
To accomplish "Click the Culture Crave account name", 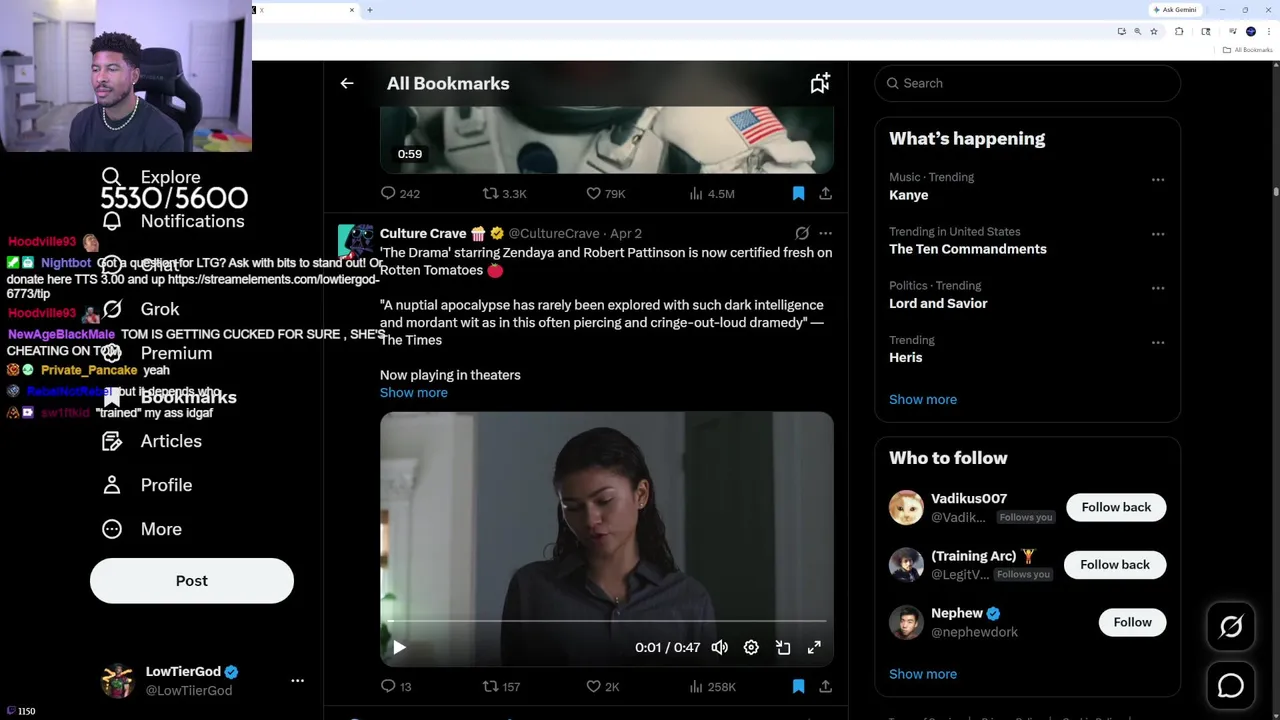I will click(x=423, y=233).
